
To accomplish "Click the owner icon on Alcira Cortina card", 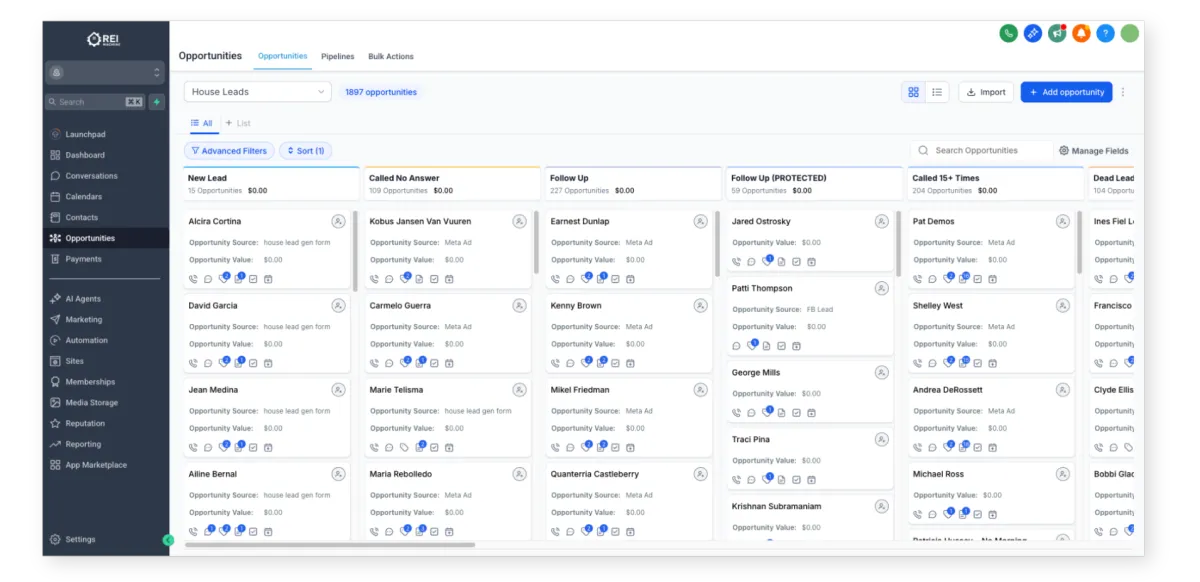I will click(338, 221).
